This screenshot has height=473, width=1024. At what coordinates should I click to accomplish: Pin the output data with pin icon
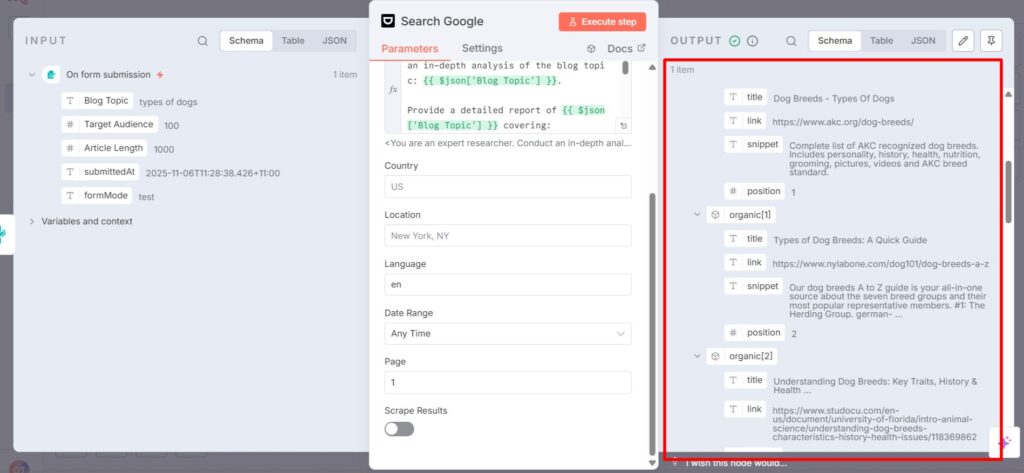coord(990,41)
